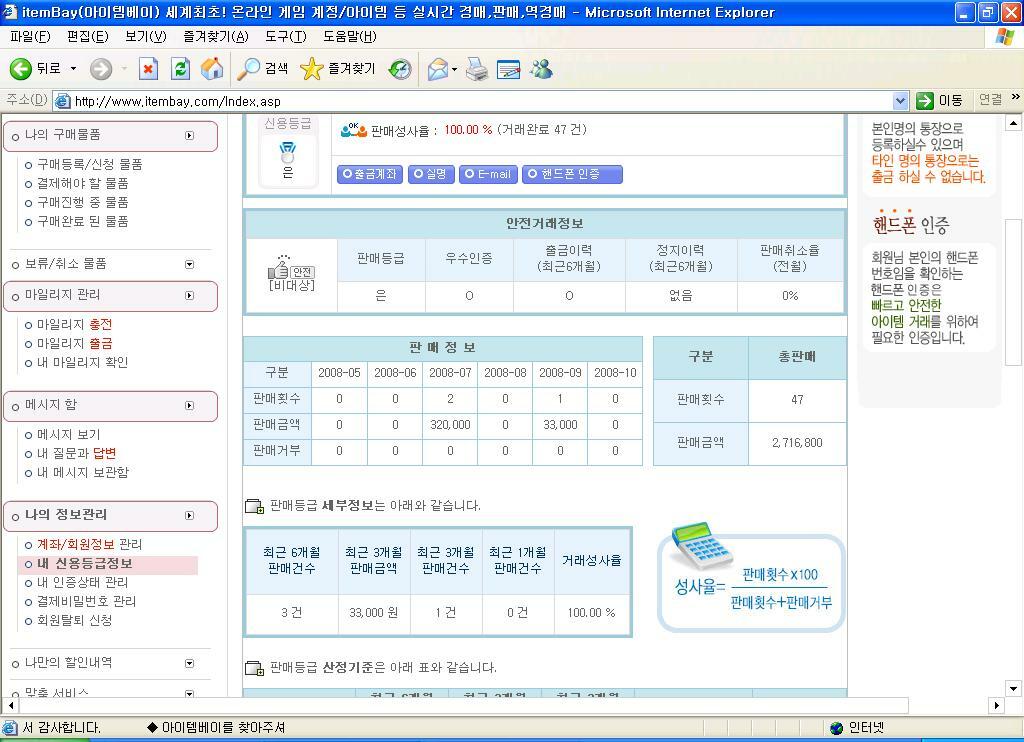
Task: Click the Edit page toolbar icon
Action: coord(509,69)
